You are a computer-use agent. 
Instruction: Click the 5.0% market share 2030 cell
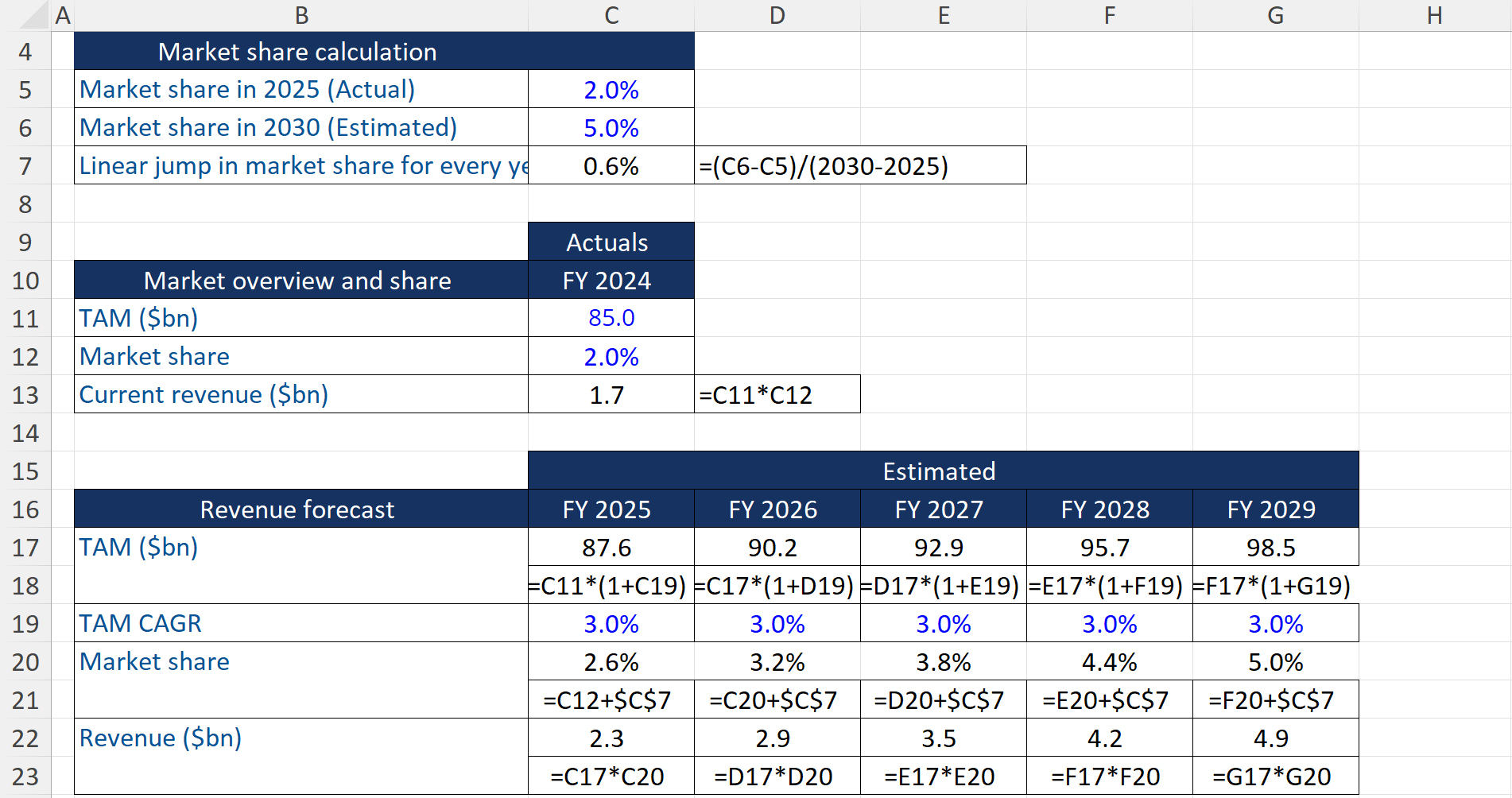(x=611, y=128)
